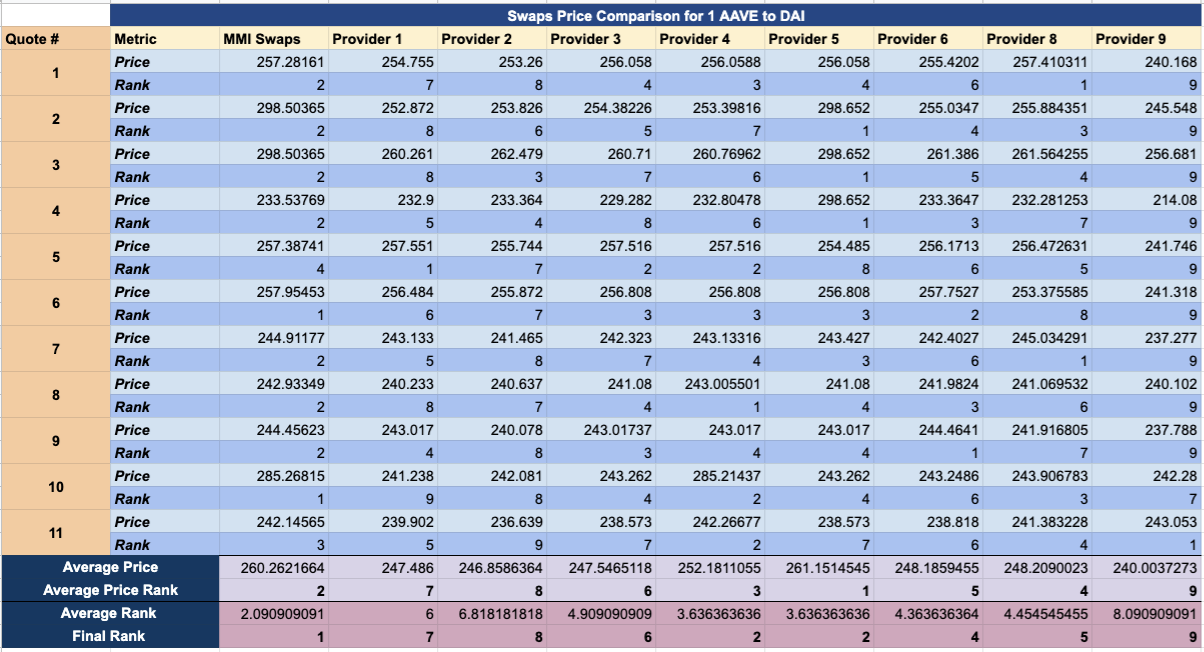Select Provider 4 price 285.21437

coord(710,476)
